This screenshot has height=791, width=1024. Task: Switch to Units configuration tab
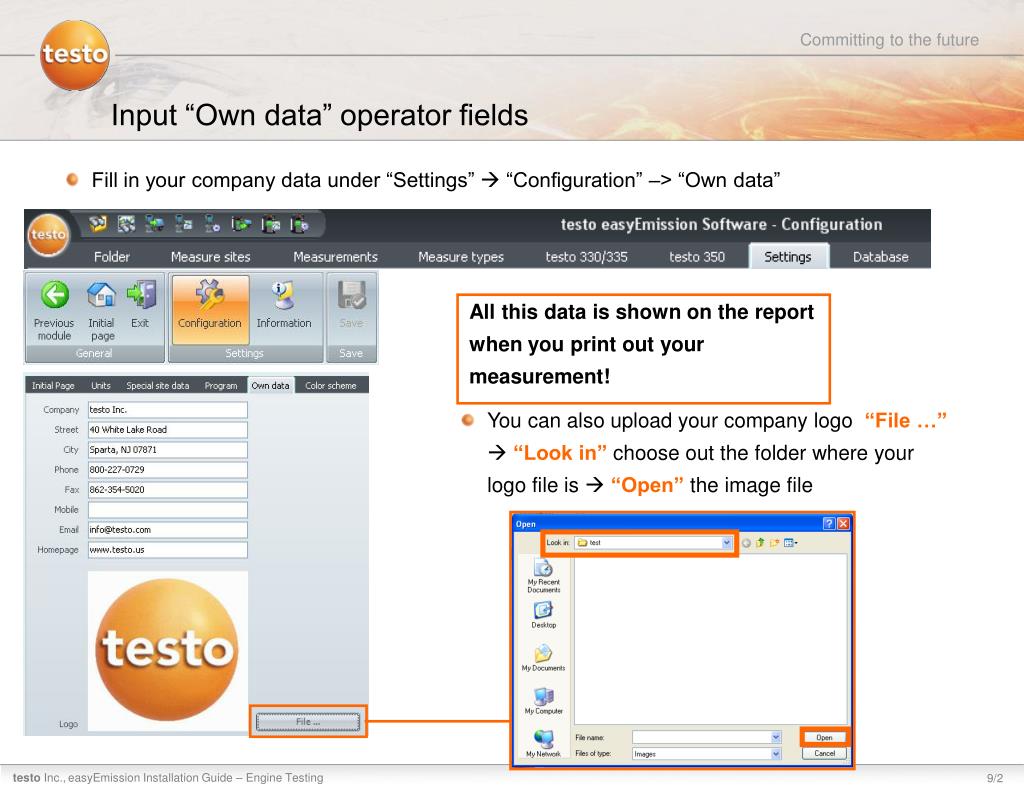[101, 385]
